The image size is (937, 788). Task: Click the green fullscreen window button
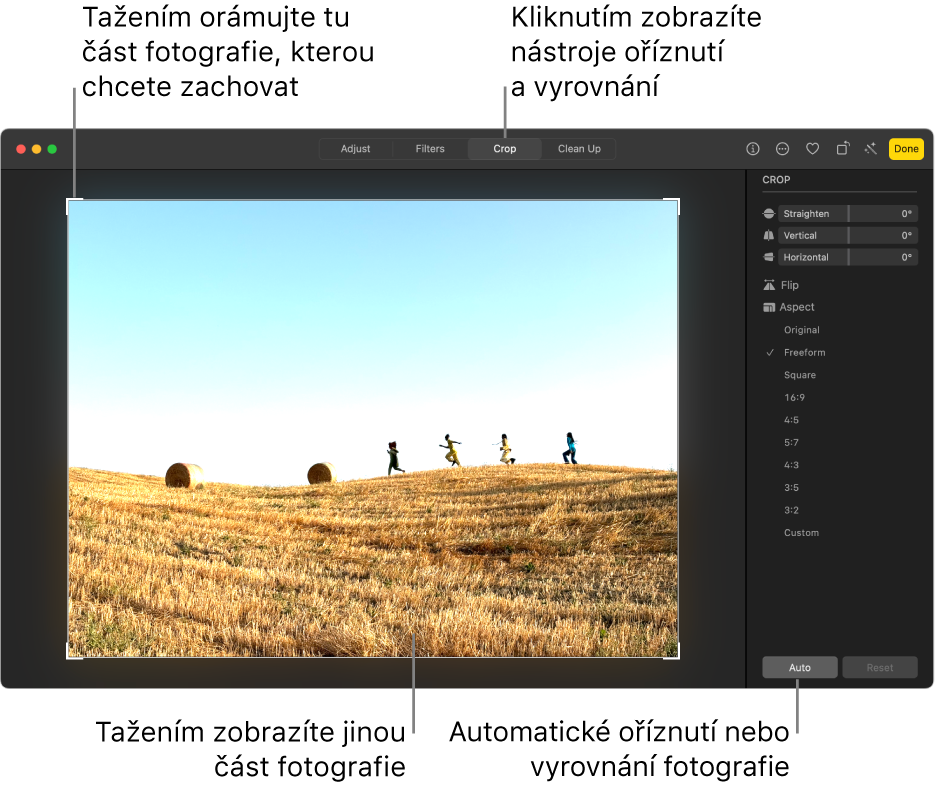pyautogui.click(x=52, y=149)
